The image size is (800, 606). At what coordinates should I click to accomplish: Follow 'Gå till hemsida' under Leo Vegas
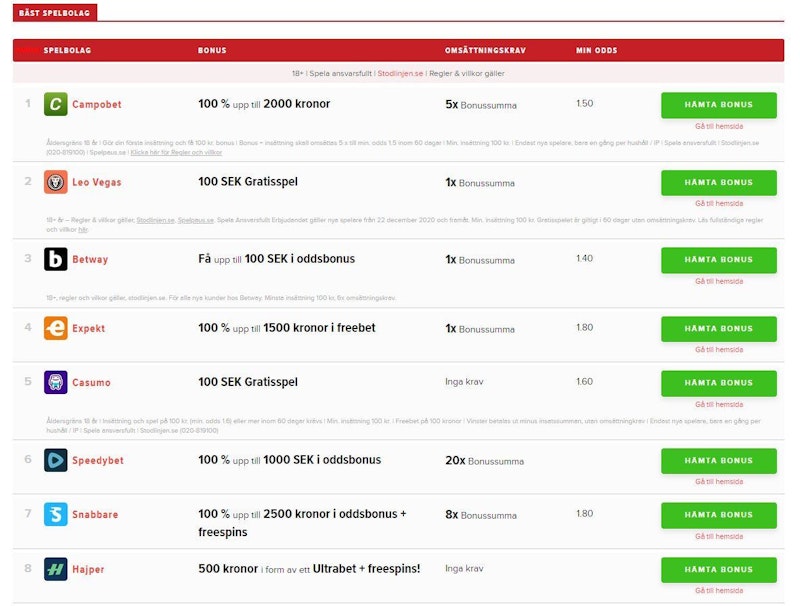click(x=718, y=203)
